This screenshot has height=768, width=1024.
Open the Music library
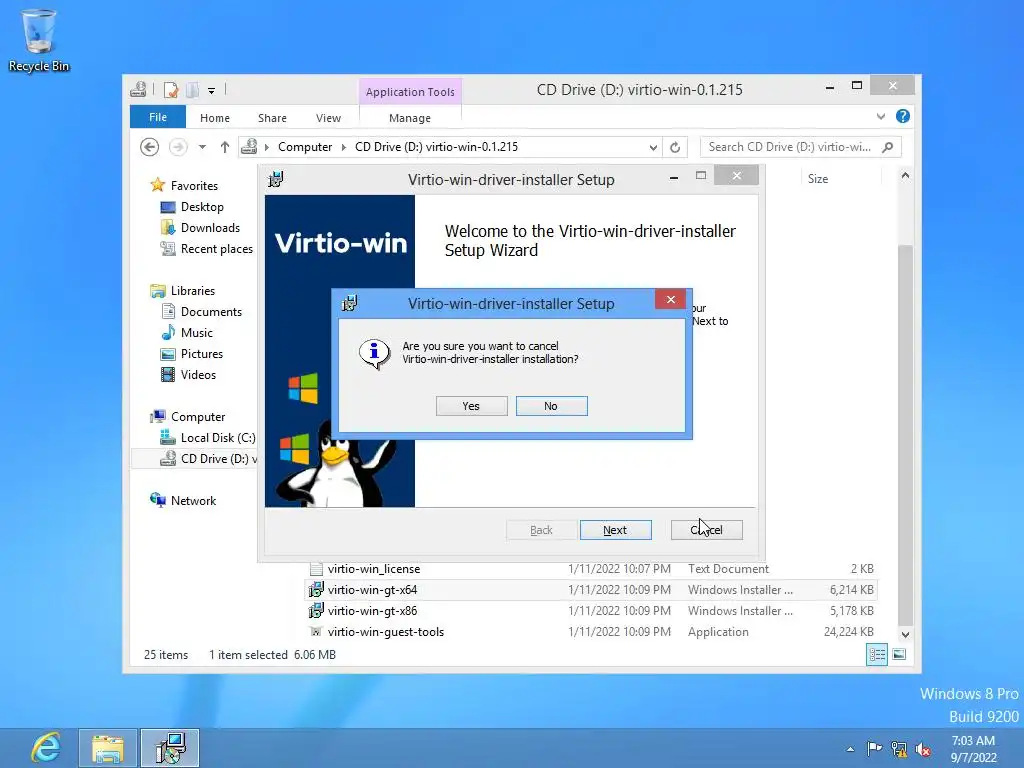pos(197,332)
